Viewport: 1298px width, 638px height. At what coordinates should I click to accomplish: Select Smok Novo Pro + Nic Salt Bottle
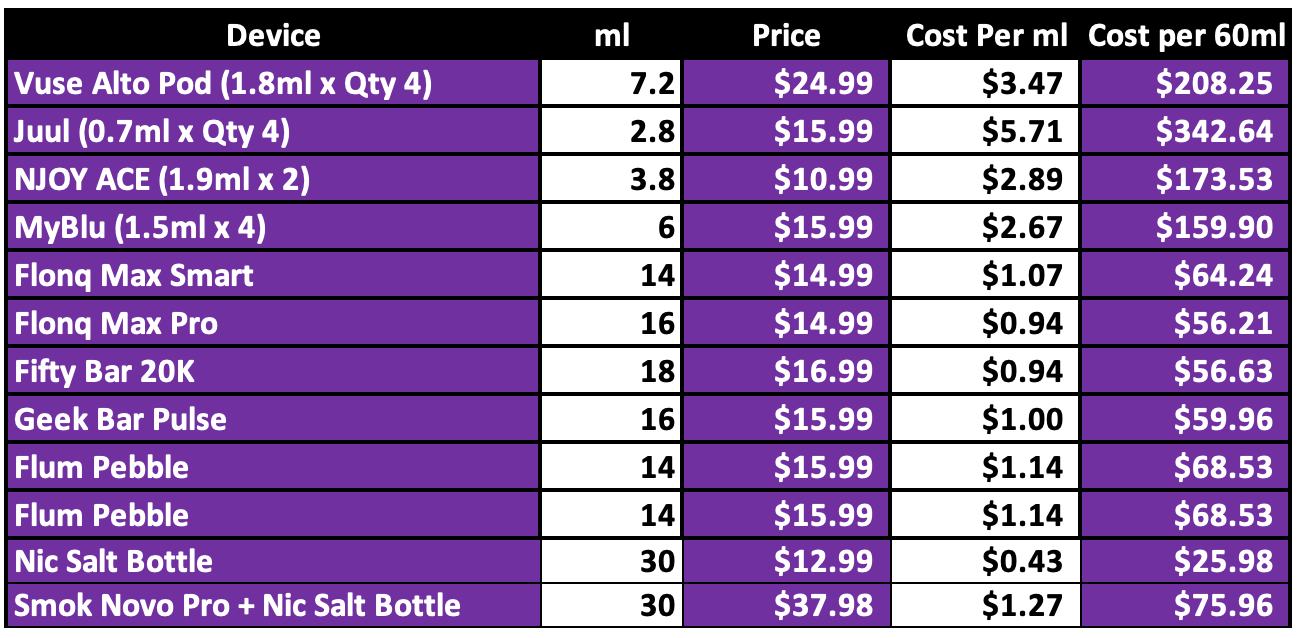[273, 606]
